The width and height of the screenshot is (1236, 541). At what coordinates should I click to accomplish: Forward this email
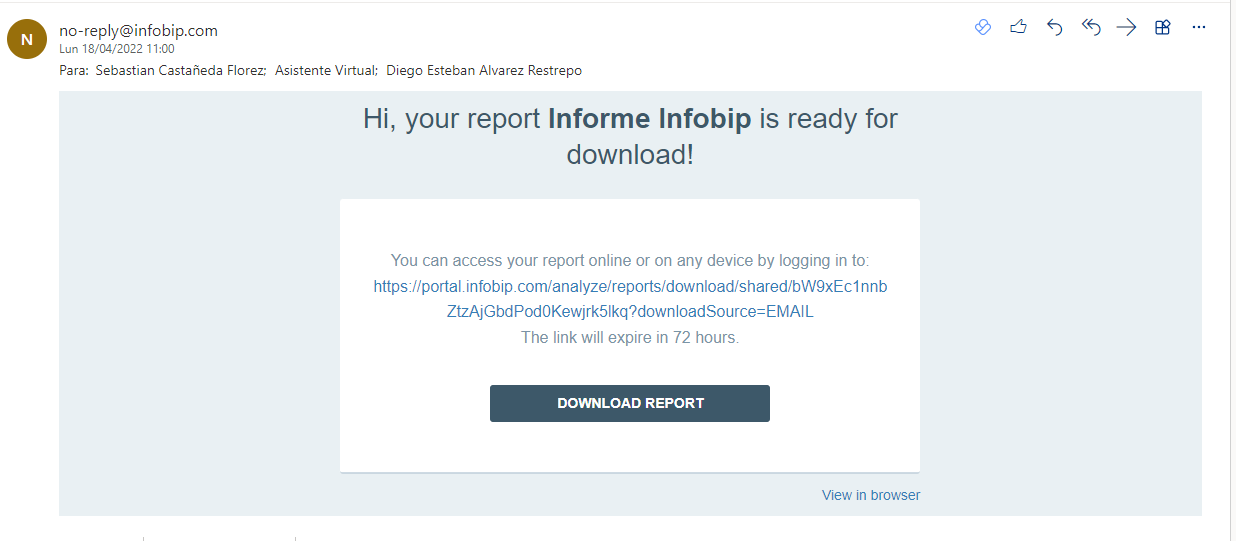click(x=1126, y=28)
